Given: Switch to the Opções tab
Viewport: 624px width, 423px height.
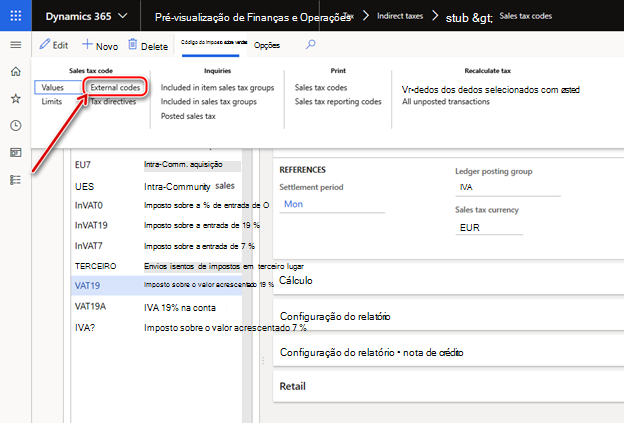Looking at the screenshot, I should 267,45.
